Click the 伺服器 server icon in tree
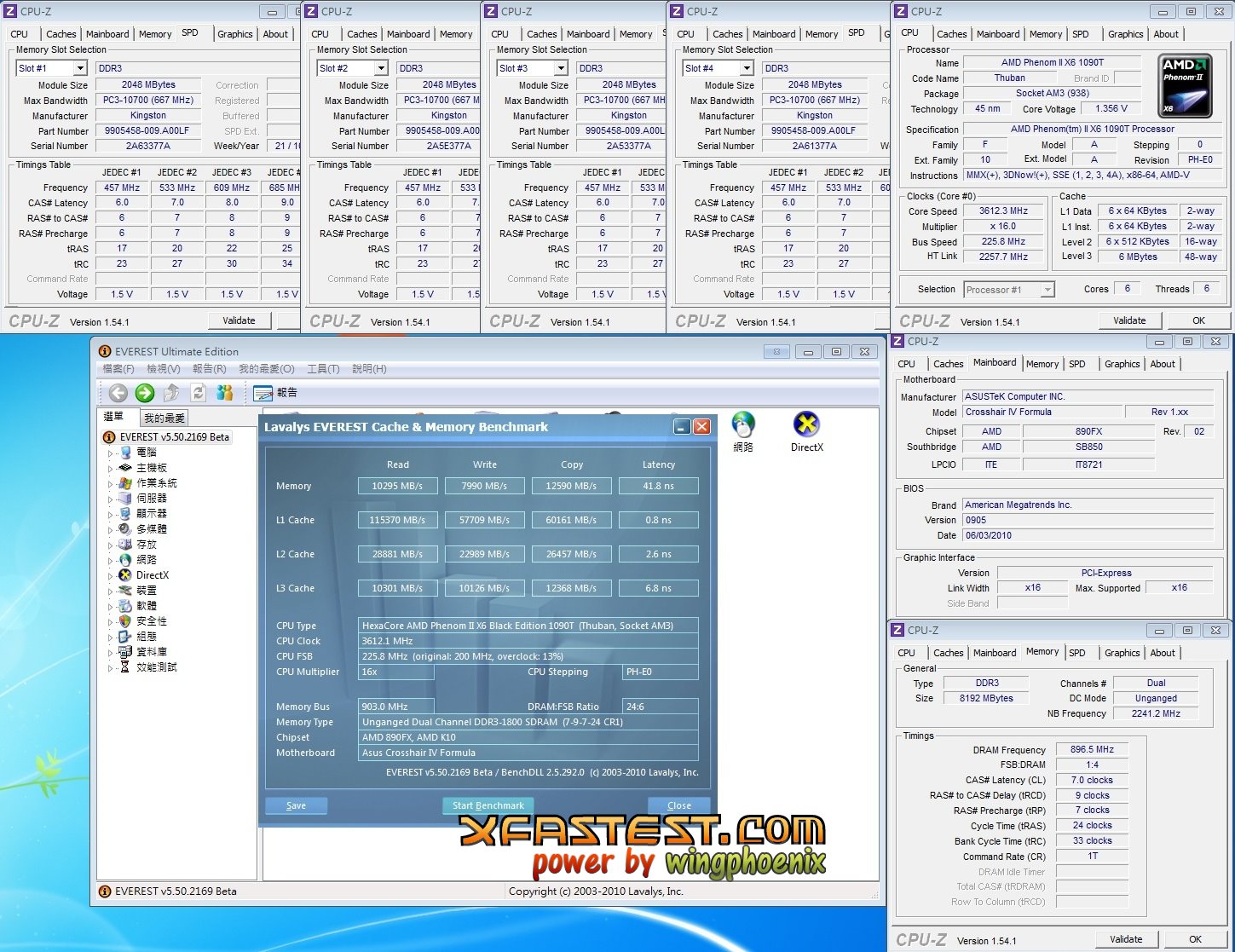The image size is (1235, 952). [x=125, y=499]
